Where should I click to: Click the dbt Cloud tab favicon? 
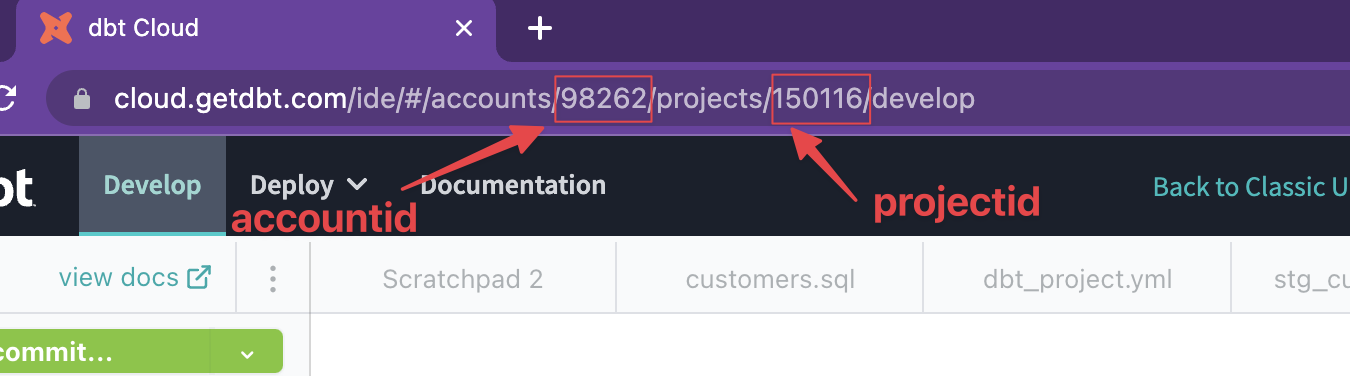pos(56,28)
